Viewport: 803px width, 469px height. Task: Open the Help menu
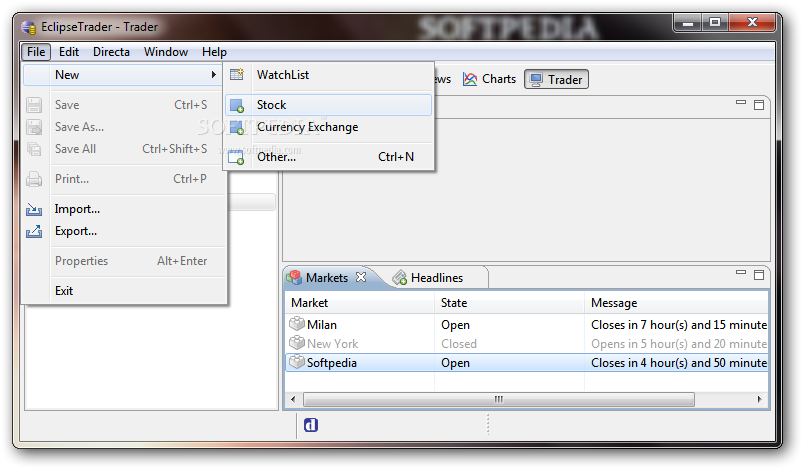coord(214,52)
